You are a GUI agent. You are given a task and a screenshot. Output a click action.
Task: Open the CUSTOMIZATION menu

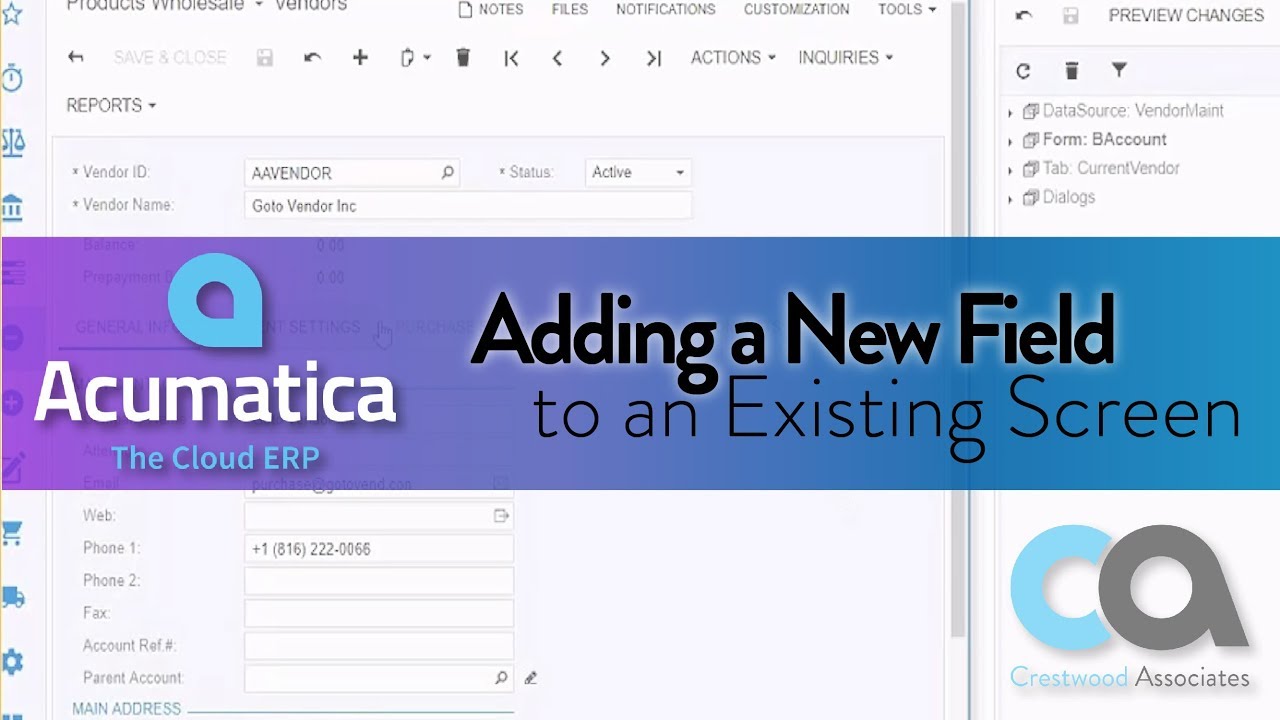point(797,9)
